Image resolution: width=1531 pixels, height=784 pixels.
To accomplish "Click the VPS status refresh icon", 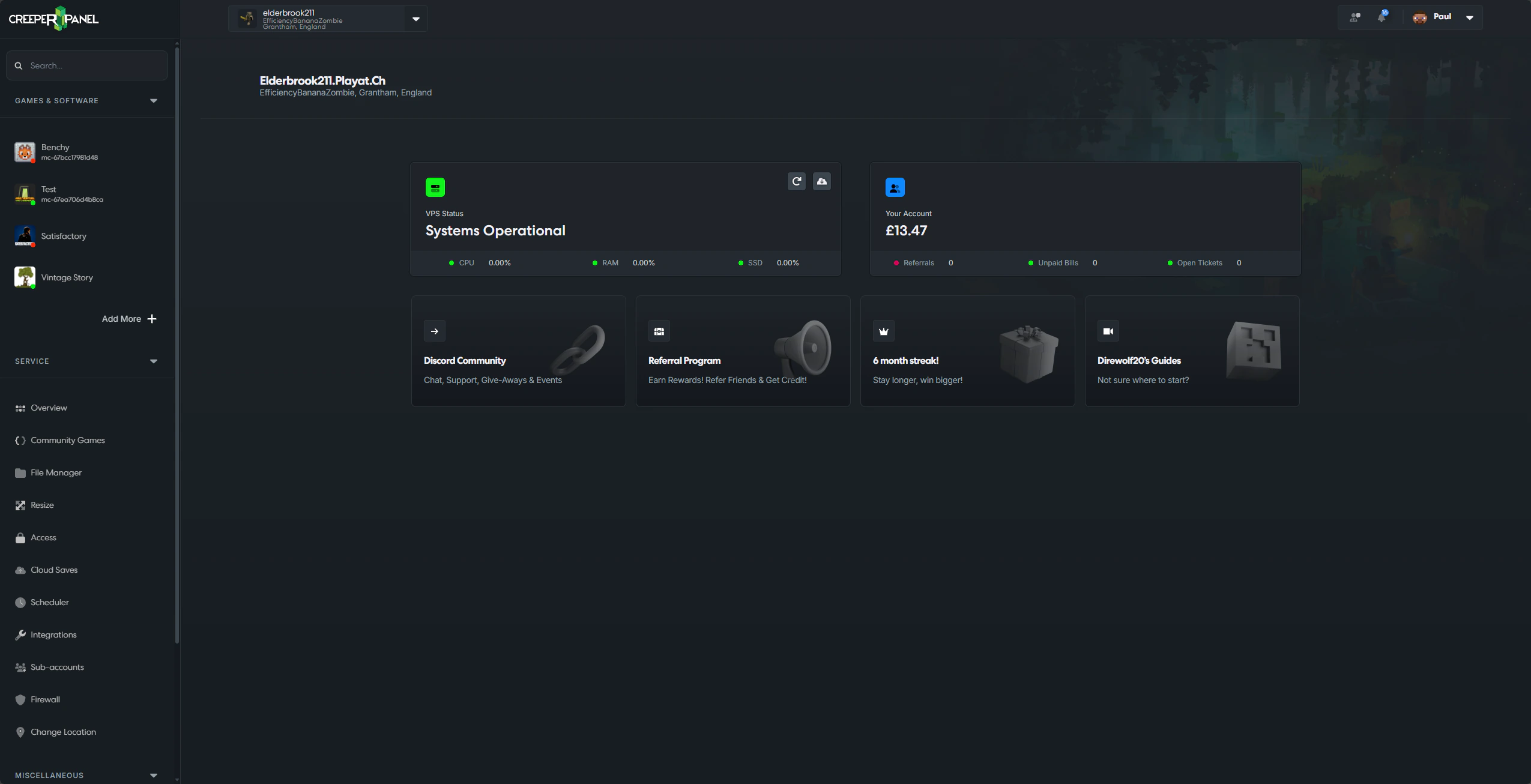I will pyautogui.click(x=797, y=181).
